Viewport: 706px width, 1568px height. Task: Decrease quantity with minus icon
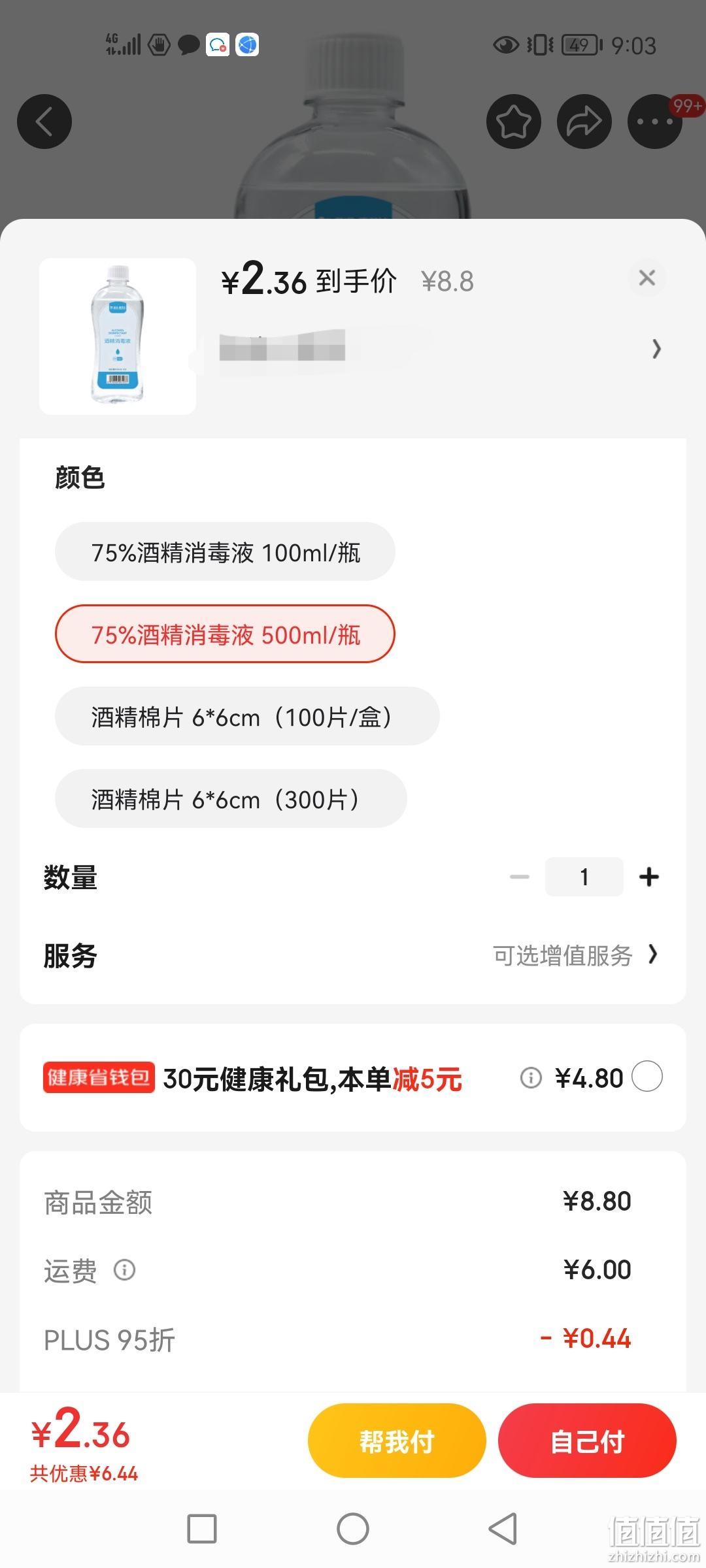[520, 877]
